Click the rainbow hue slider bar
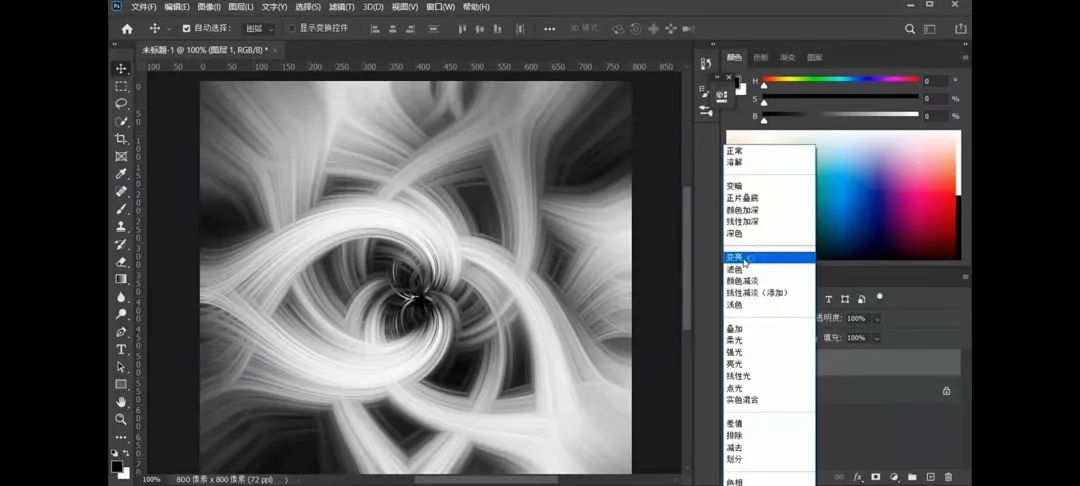The image size is (1080, 486). pyautogui.click(x=840, y=80)
